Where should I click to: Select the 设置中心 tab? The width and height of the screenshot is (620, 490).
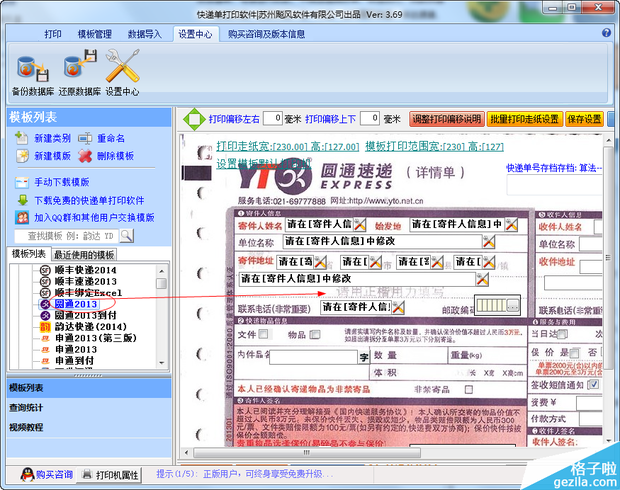195,34
